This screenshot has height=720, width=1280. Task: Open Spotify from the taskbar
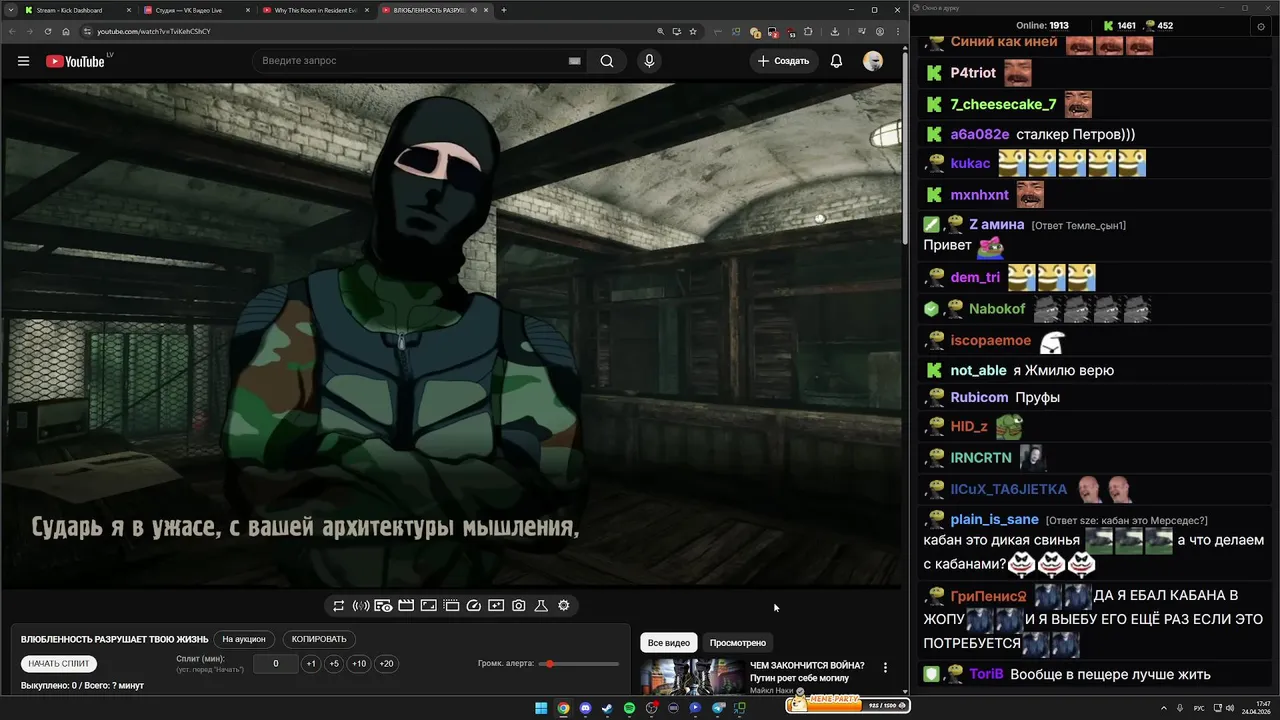click(x=629, y=708)
